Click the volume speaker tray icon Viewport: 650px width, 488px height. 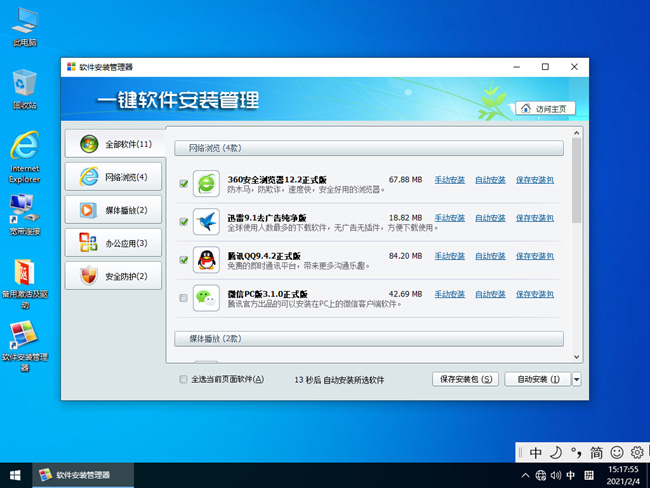coord(555,475)
